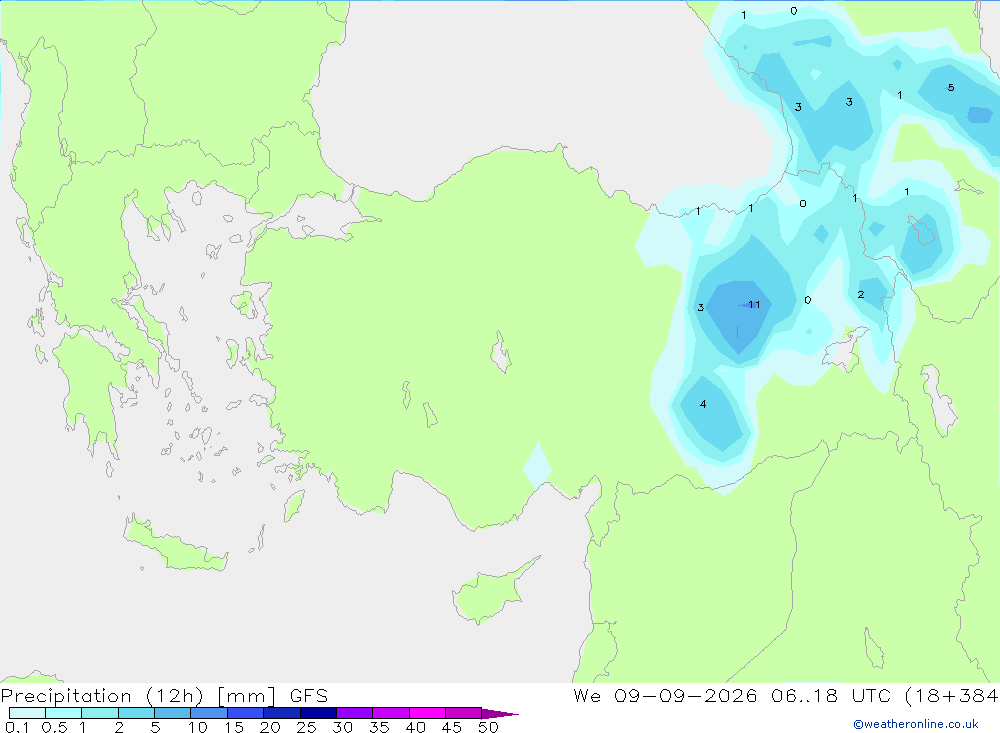Click the legend label 0.1
Screen dimensions: 1000x733
pyautogui.click(x=17, y=727)
